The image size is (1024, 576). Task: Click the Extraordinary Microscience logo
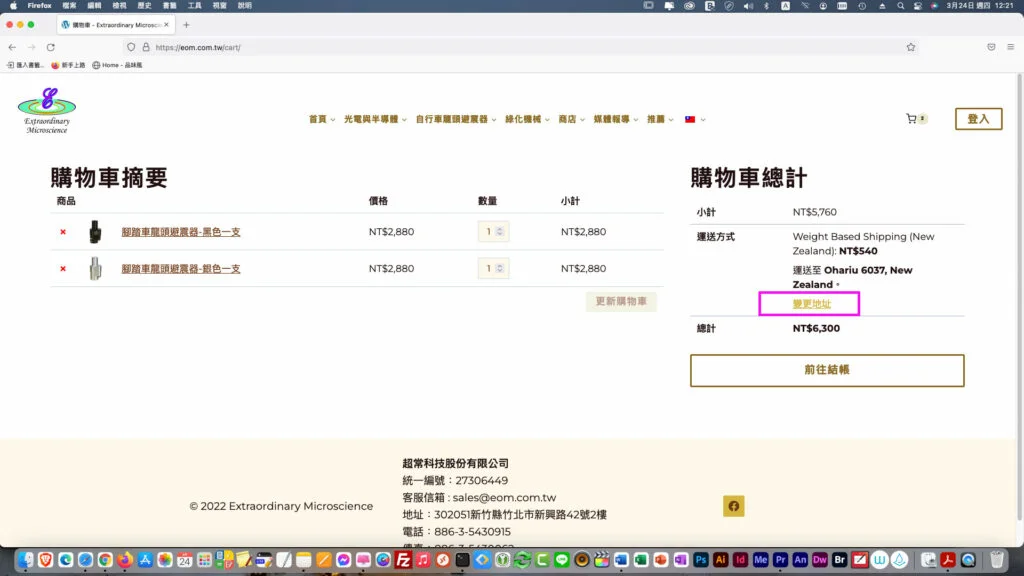(47, 110)
